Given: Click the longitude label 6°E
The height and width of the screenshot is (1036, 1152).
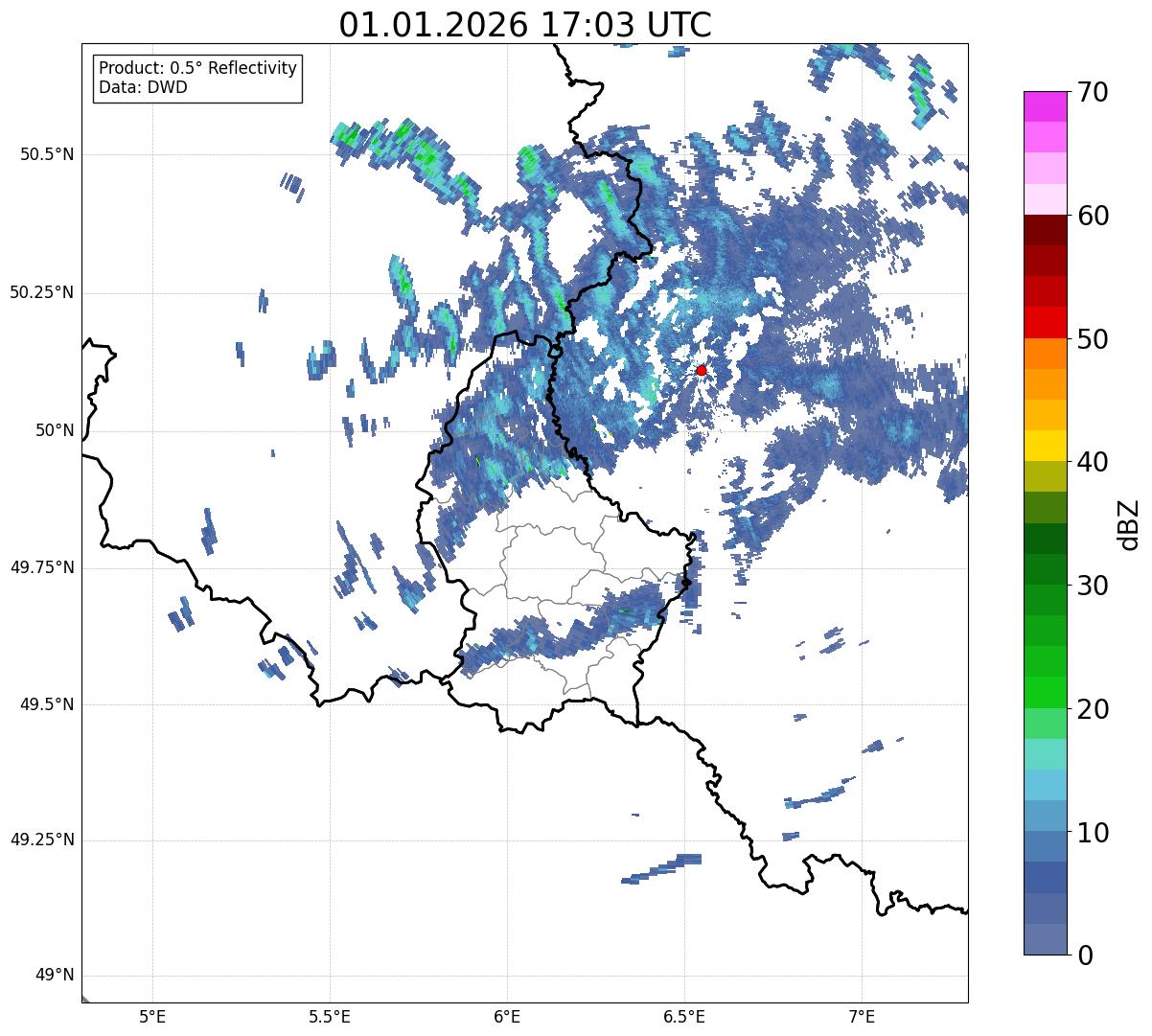Looking at the screenshot, I should pos(507,1017).
